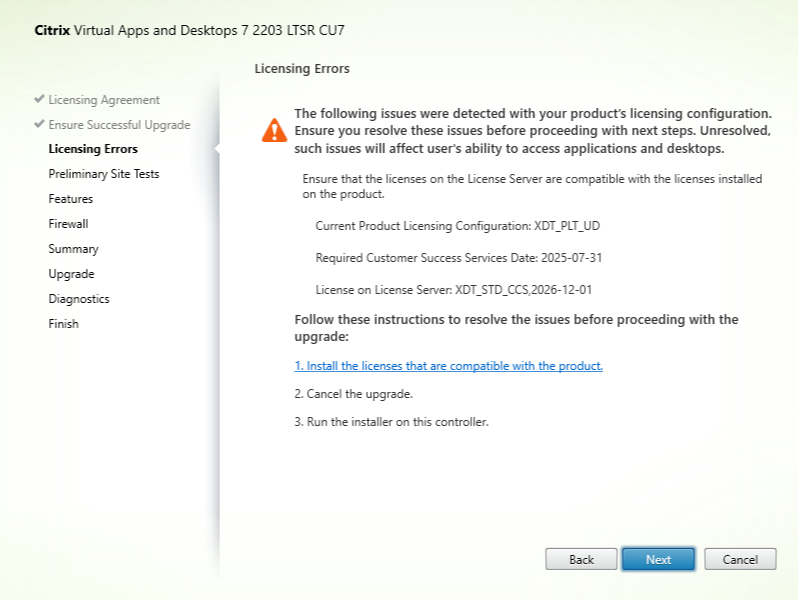Click the orange warning triangle icon

[274, 130]
